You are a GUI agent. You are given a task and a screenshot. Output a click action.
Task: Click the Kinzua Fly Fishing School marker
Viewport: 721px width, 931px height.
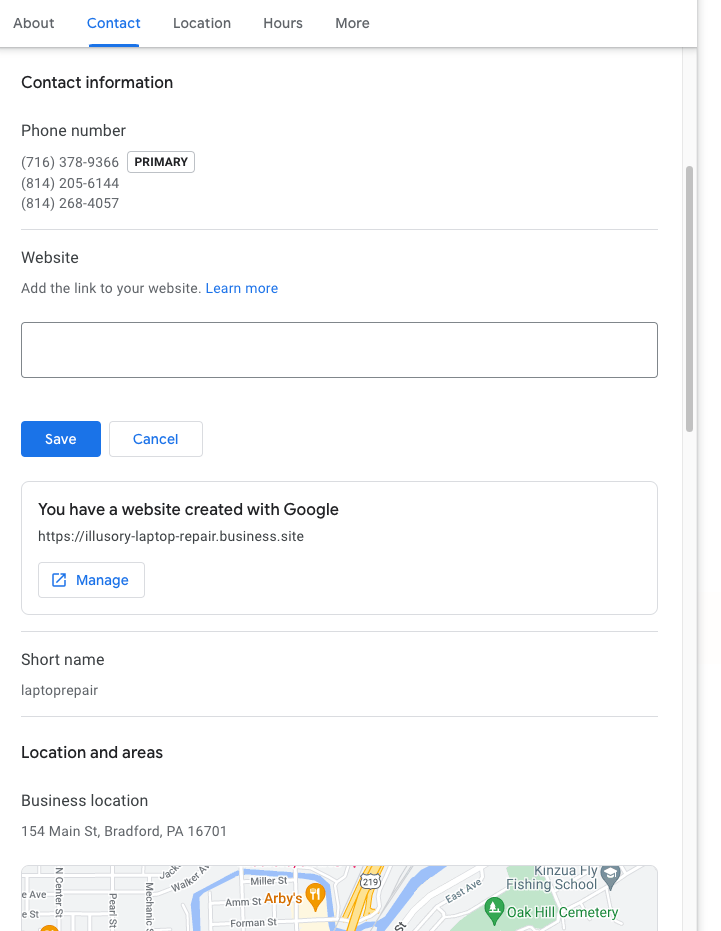coord(610,876)
